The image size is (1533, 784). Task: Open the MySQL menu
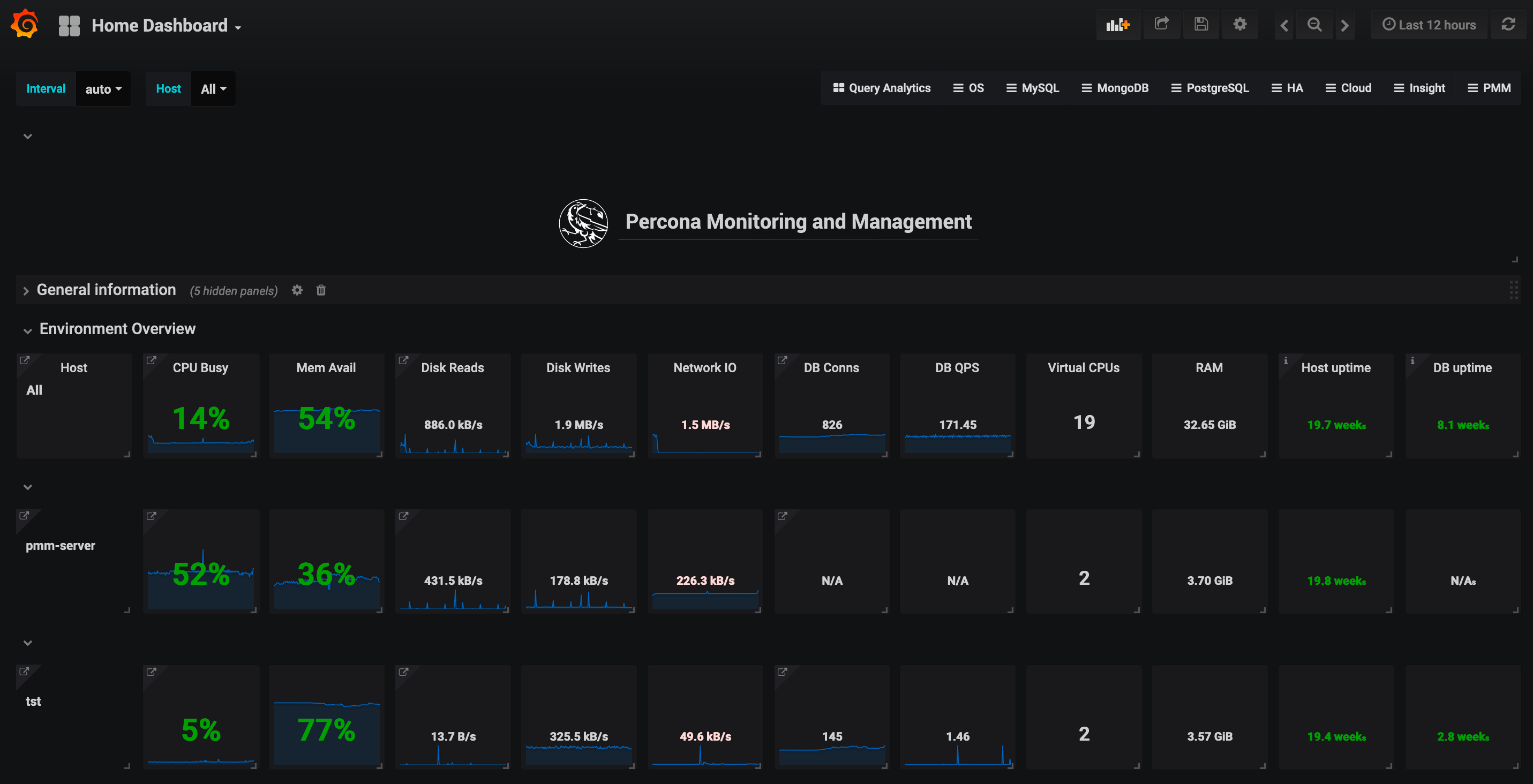coord(1033,88)
